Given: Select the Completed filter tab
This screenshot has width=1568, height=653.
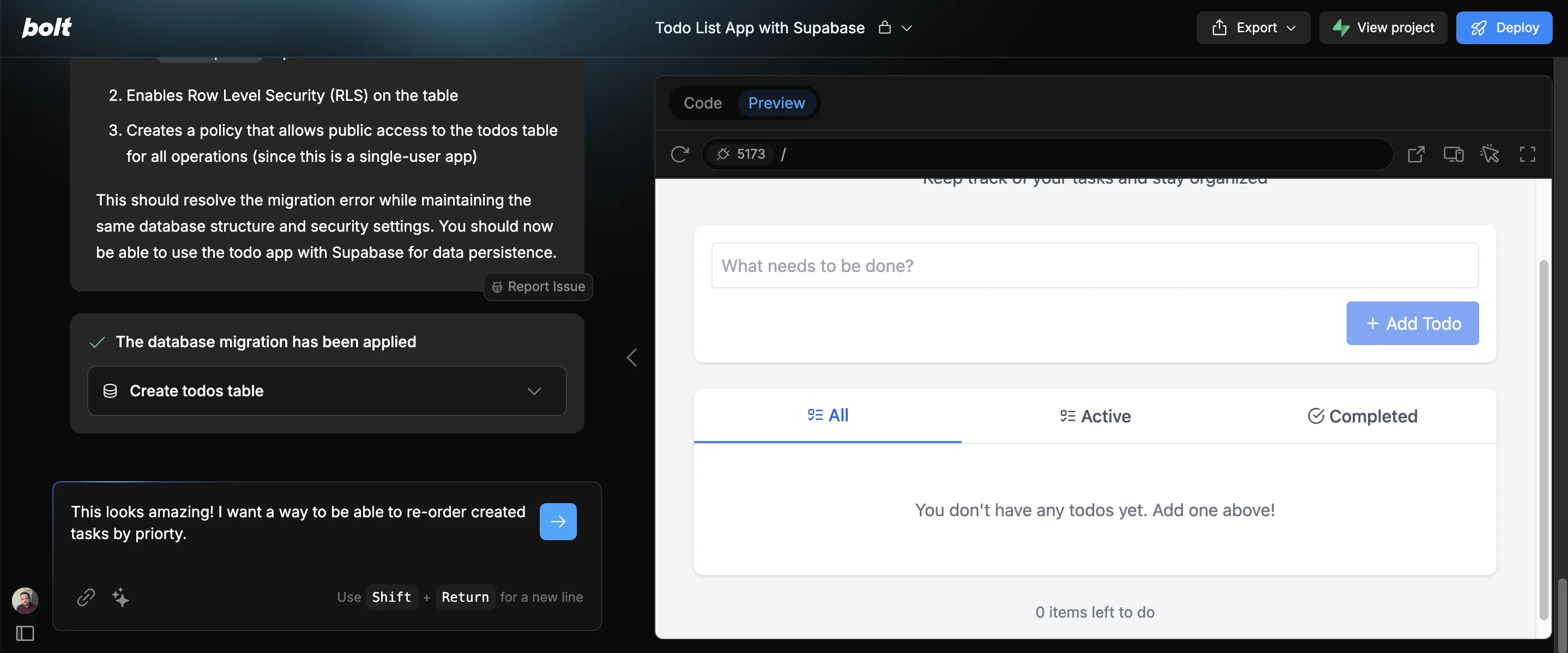Looking at the screenshot, I should (1362, 416).
